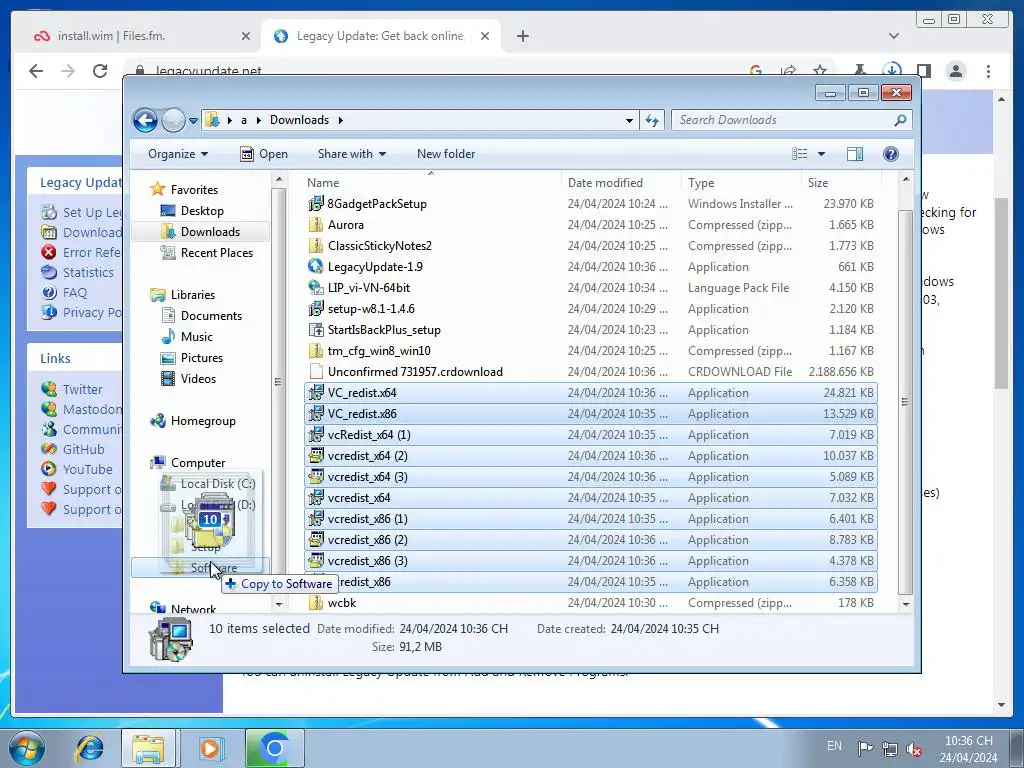1024x768 pixels.
Task: Select LIP_vi-VN-64bit language pack icon
Action: [x=316, y=287]
